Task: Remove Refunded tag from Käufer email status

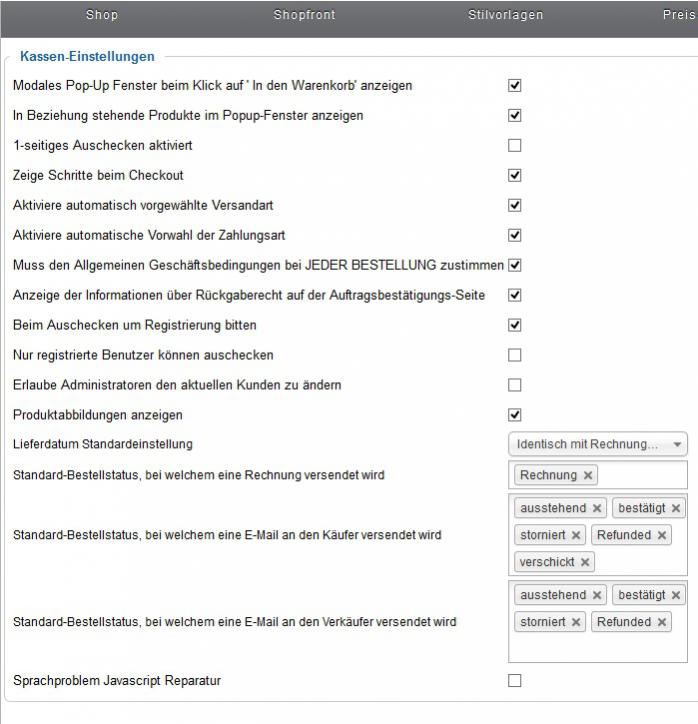Action: 662,536
